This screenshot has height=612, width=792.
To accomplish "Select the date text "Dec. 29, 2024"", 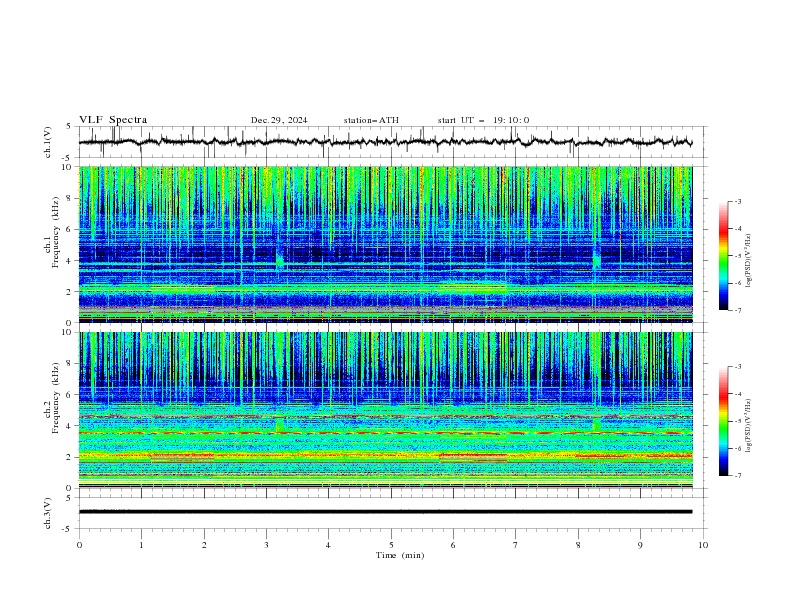I will click(x=279, y=120).
